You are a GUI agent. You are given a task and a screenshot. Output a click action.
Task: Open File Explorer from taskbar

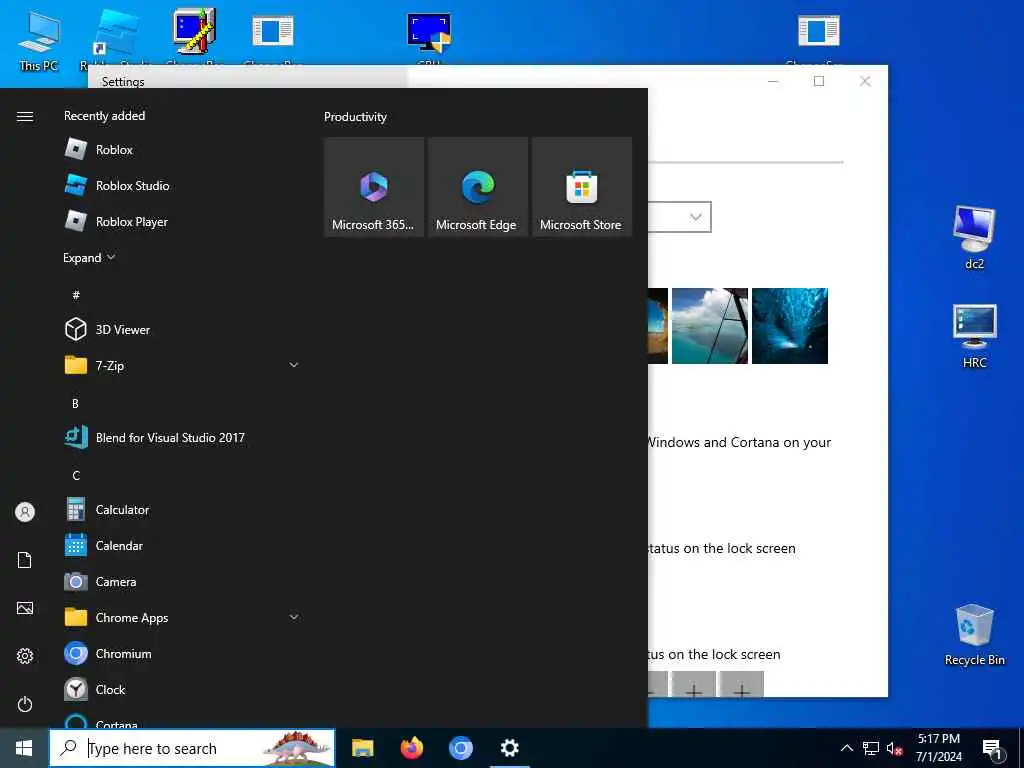[362, 748]
